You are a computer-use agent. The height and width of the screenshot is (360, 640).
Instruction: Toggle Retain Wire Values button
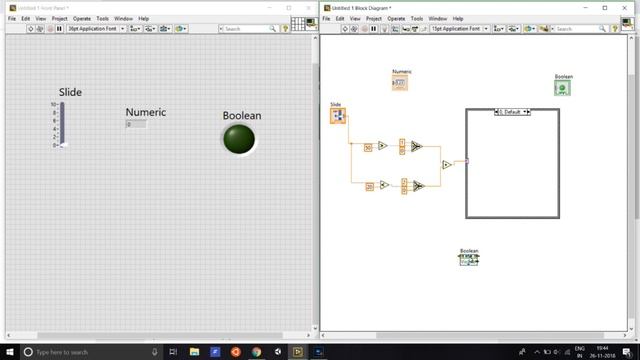click(x=395, y=29)
